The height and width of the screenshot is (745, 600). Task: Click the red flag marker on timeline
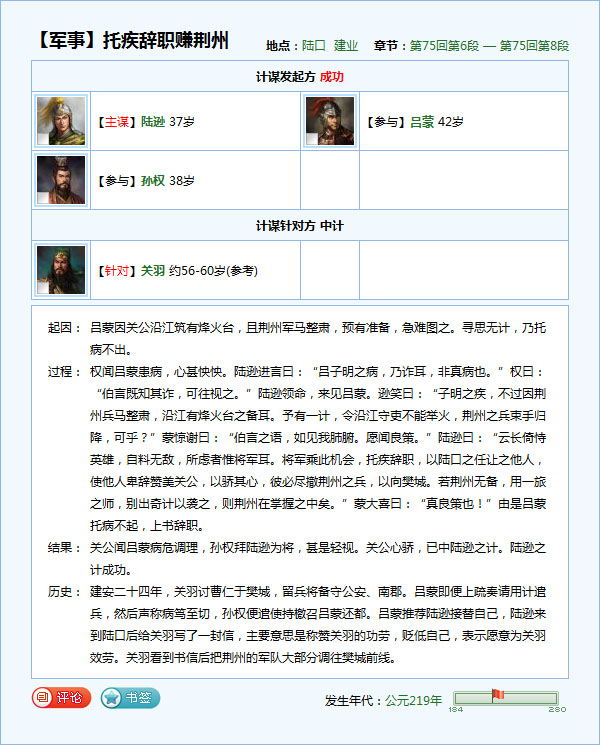click(x=497, y=695)
